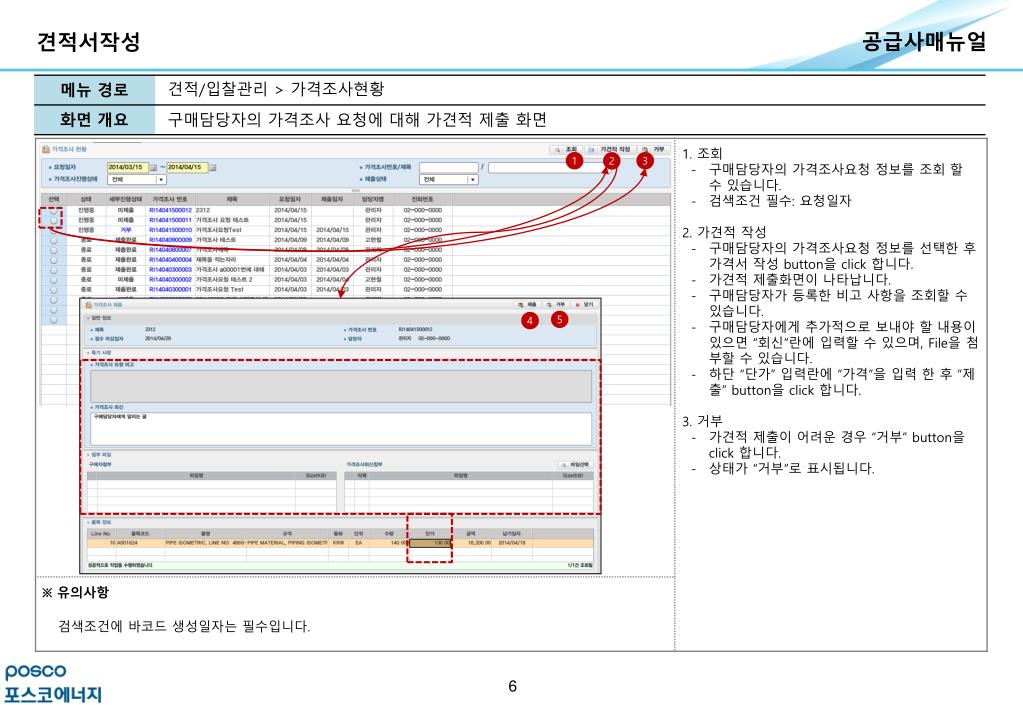
Task: Click the 거부 button in the 가격조사 현황 toolbar
Action: (652, 149)
